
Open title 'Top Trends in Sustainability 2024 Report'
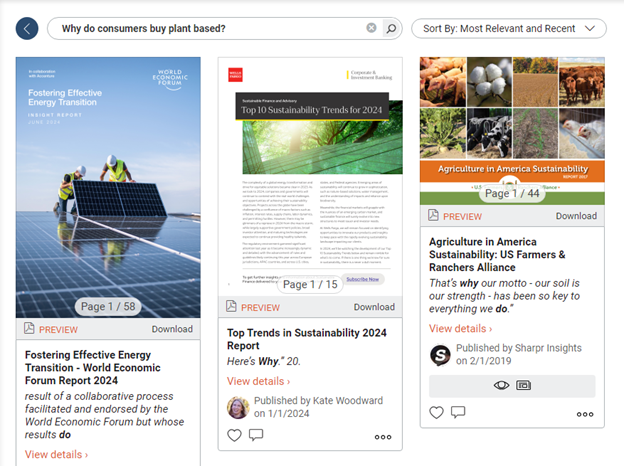click(306, 339)
